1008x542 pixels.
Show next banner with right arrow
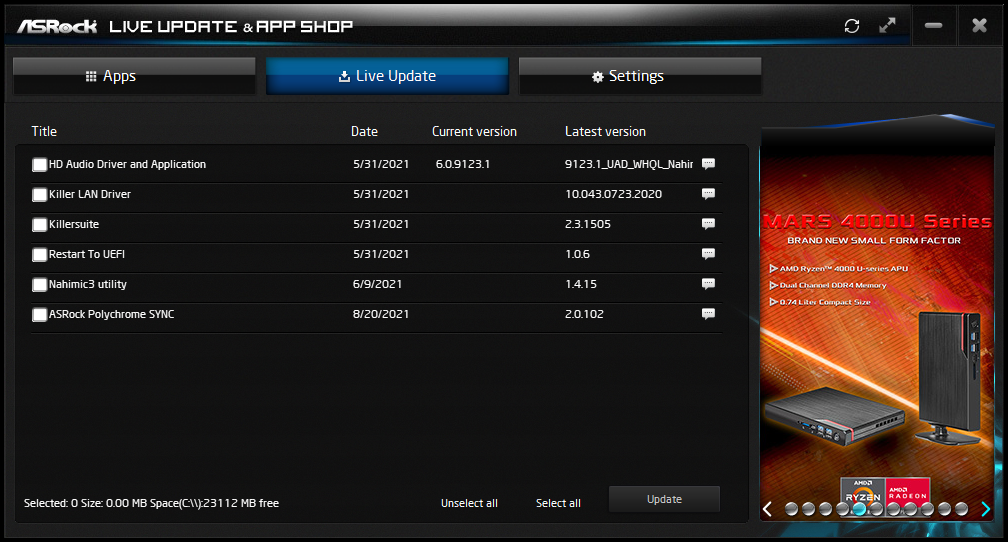[986, 509]
